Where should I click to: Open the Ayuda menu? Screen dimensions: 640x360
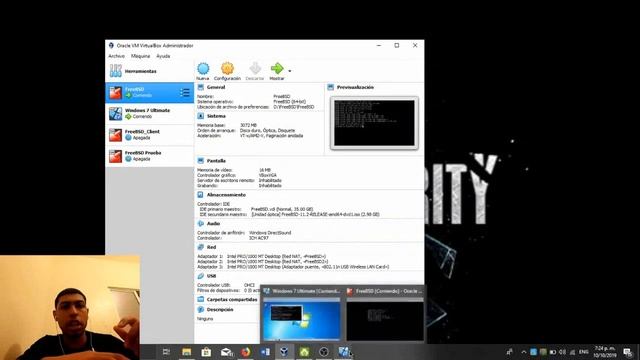[x=163, y=56]
